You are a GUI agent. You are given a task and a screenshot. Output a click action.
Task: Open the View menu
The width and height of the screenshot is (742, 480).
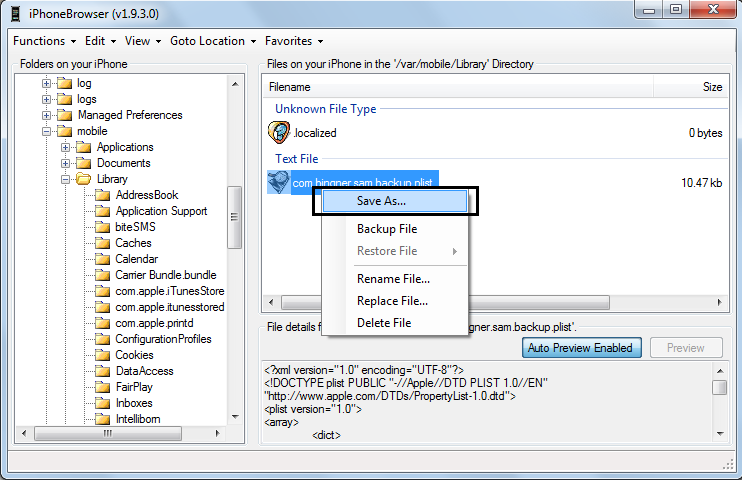pos(143,41)
